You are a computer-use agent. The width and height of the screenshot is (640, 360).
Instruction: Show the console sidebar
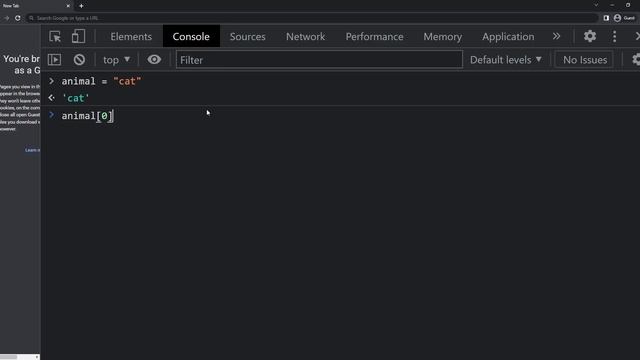click(x=55, y=60)
